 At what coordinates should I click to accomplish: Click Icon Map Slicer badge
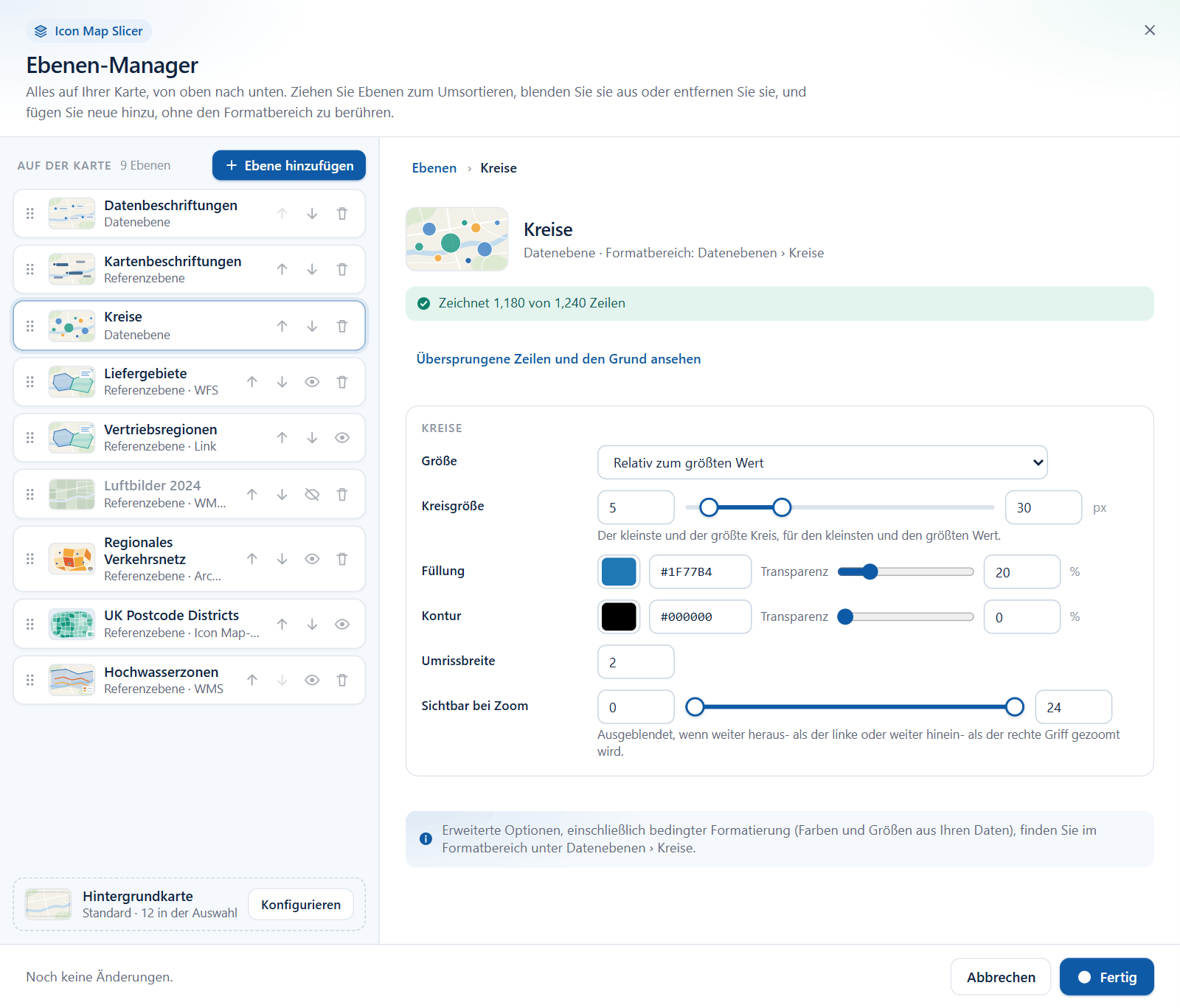(x=89, y=31)
